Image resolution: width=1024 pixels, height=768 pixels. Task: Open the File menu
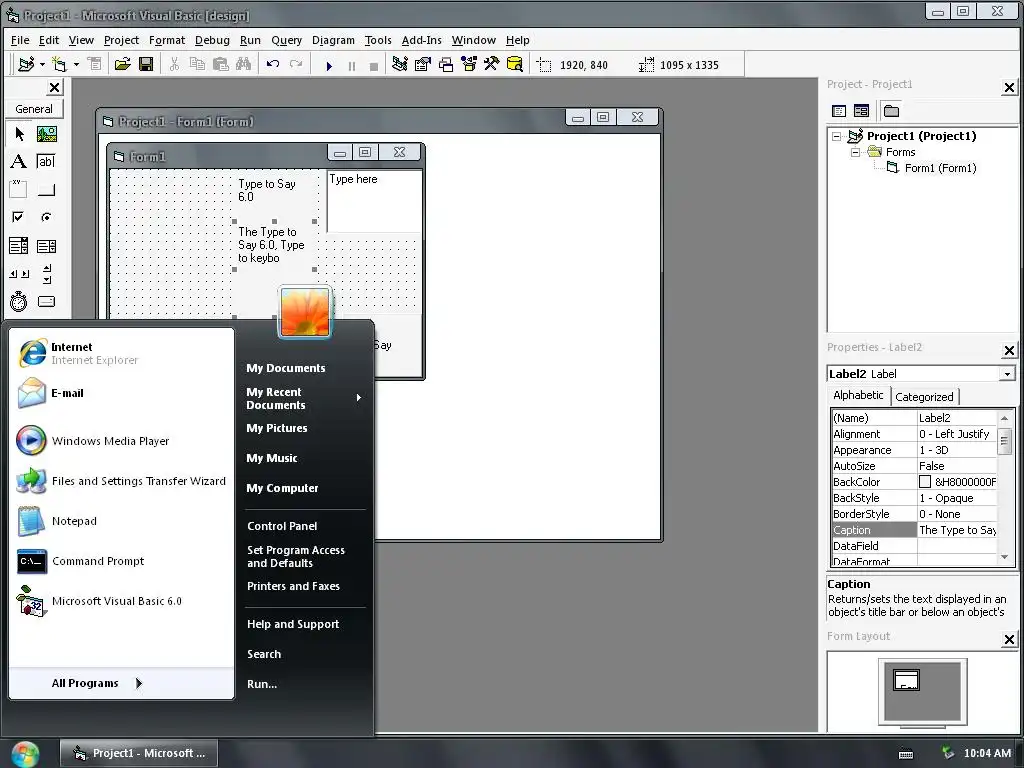20,40
